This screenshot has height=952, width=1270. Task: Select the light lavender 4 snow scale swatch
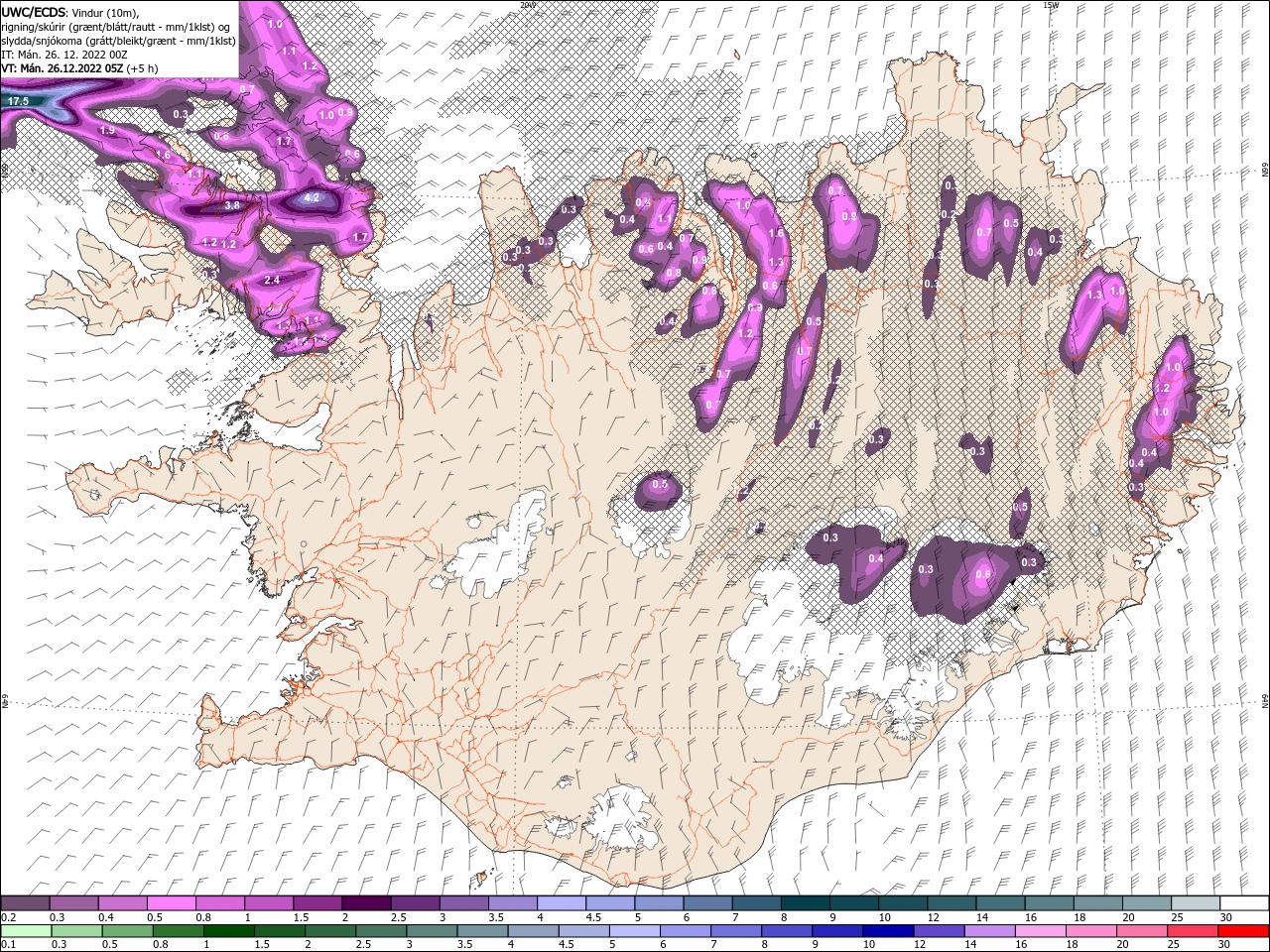pyautogui.click(x=560, y=903)
